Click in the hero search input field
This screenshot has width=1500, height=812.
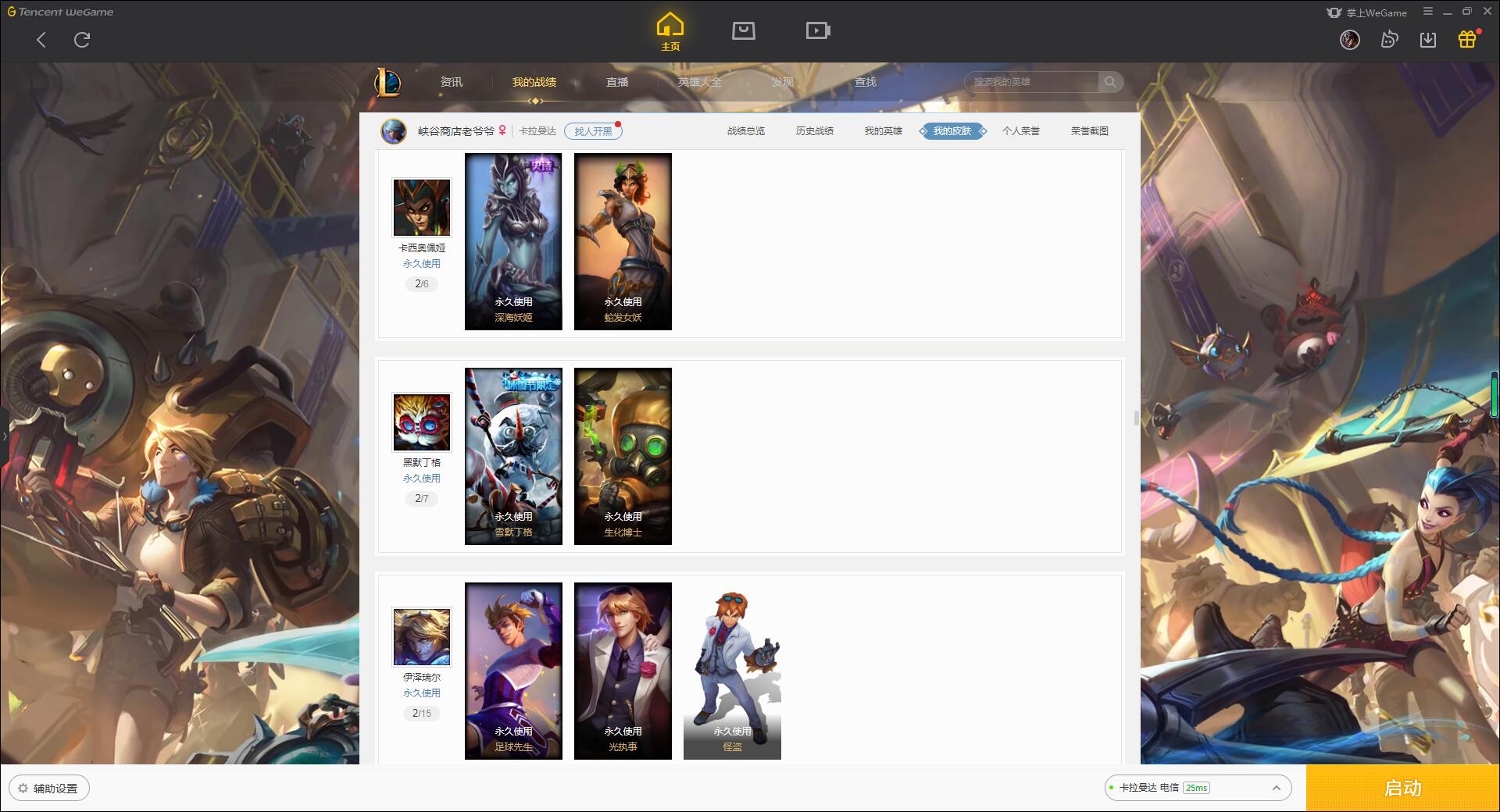(x=1033, y=82)
